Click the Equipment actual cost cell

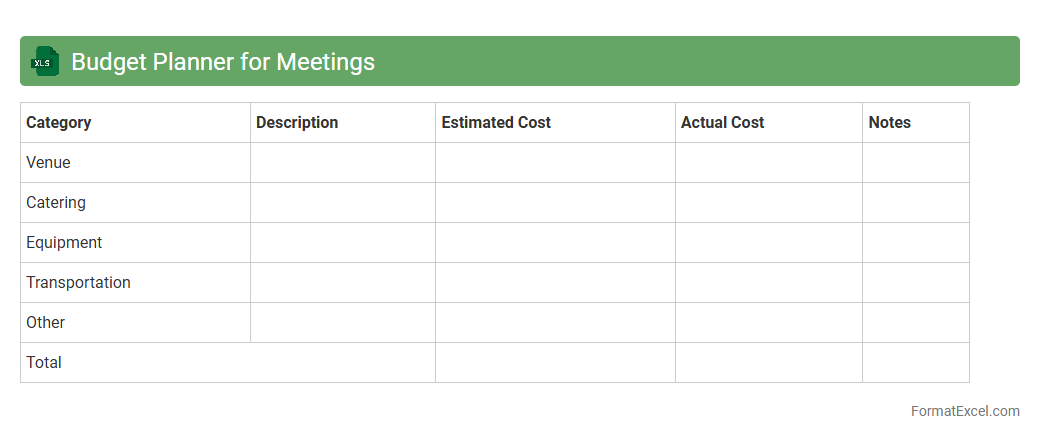click(x=768, y=243)
